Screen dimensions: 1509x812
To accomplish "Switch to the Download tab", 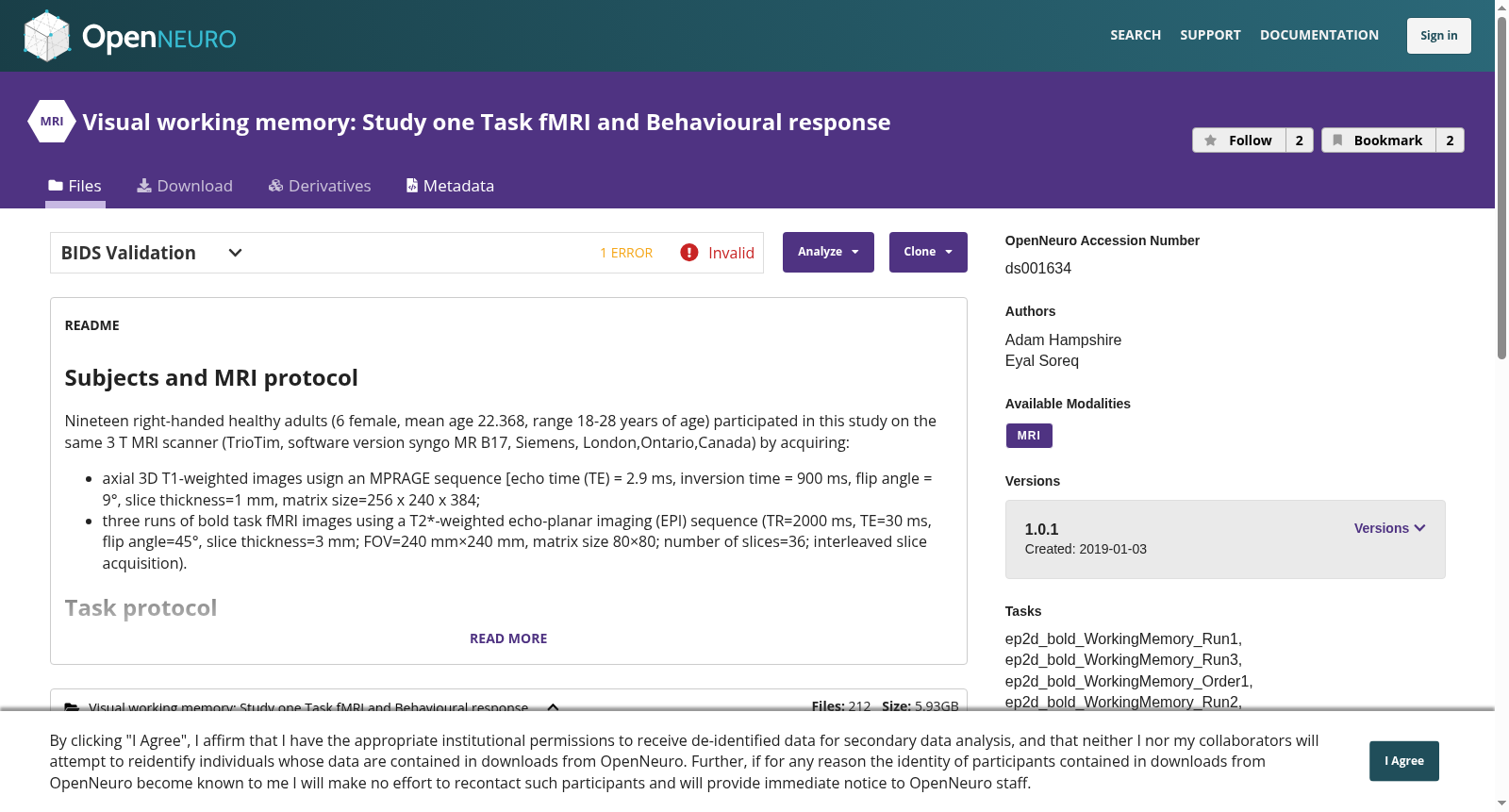I will point(185,186).
